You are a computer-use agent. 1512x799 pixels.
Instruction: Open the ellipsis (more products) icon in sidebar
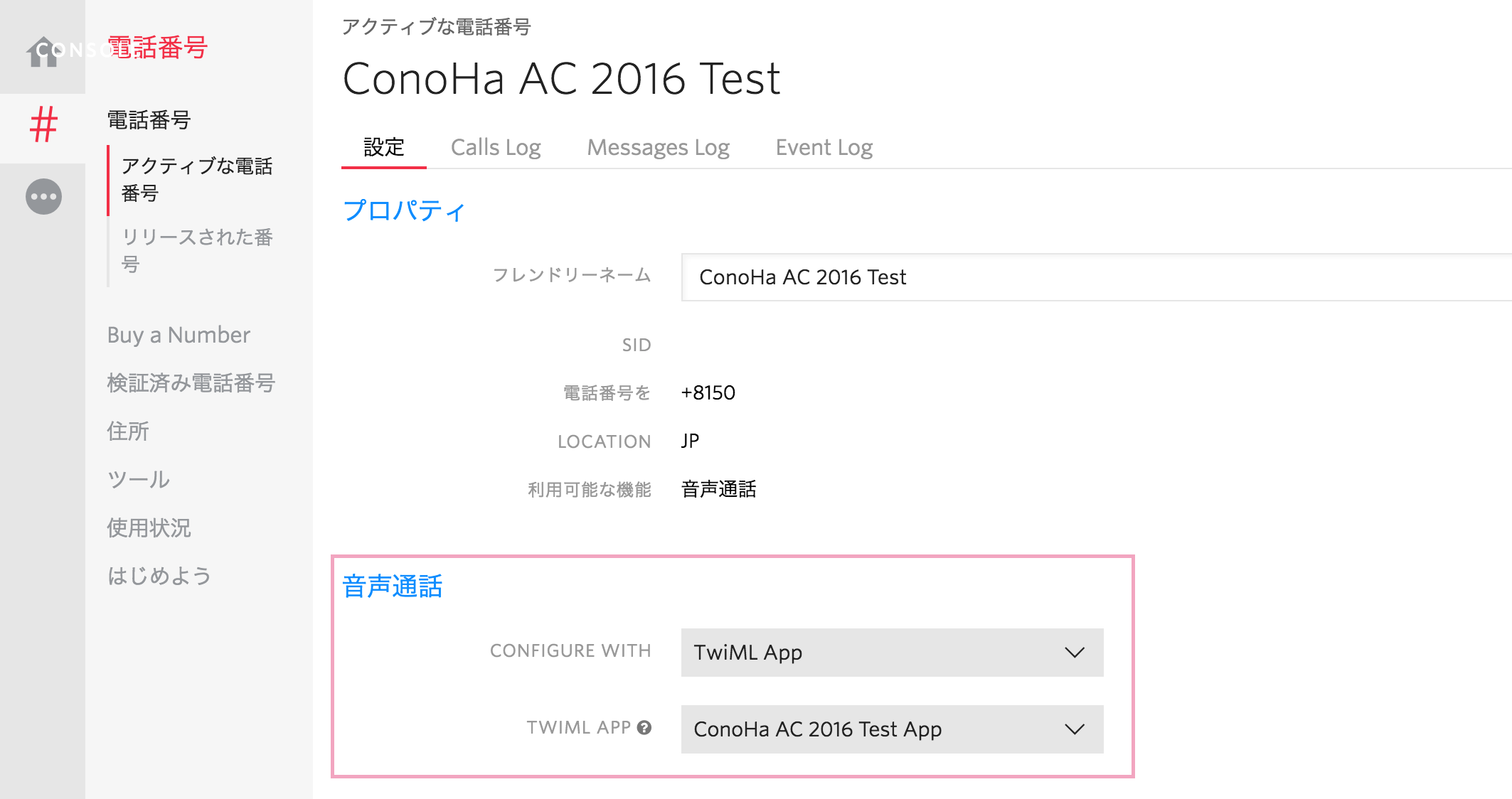[44, 197]
